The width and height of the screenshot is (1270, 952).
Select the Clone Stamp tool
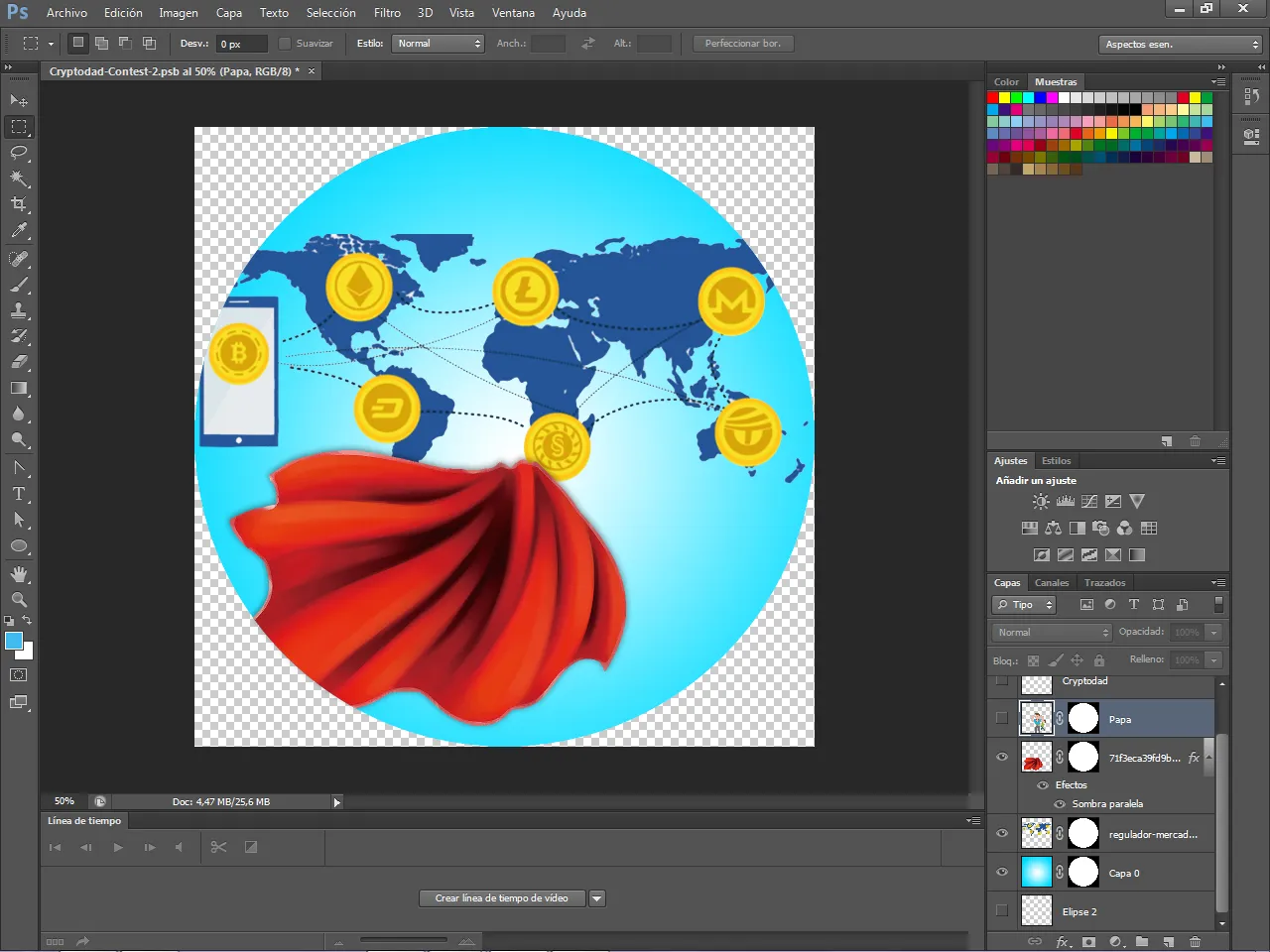19,310
